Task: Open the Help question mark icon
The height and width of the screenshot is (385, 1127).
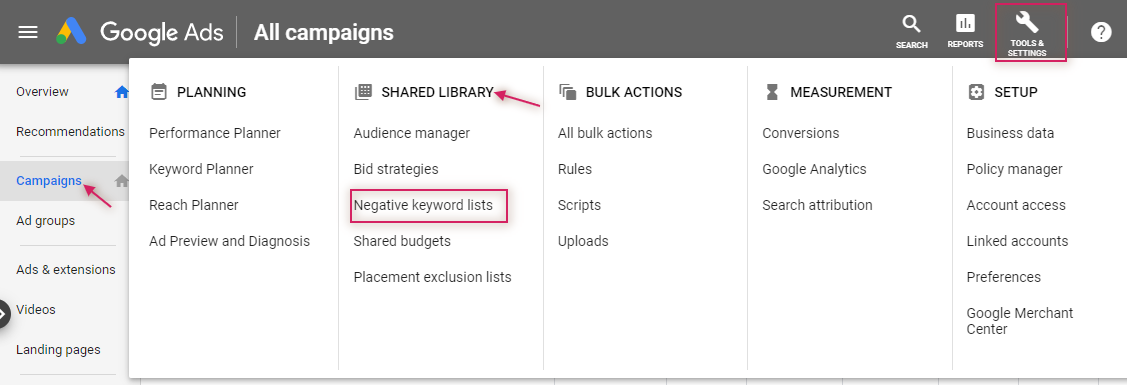Action: (x=1100, y=32)
